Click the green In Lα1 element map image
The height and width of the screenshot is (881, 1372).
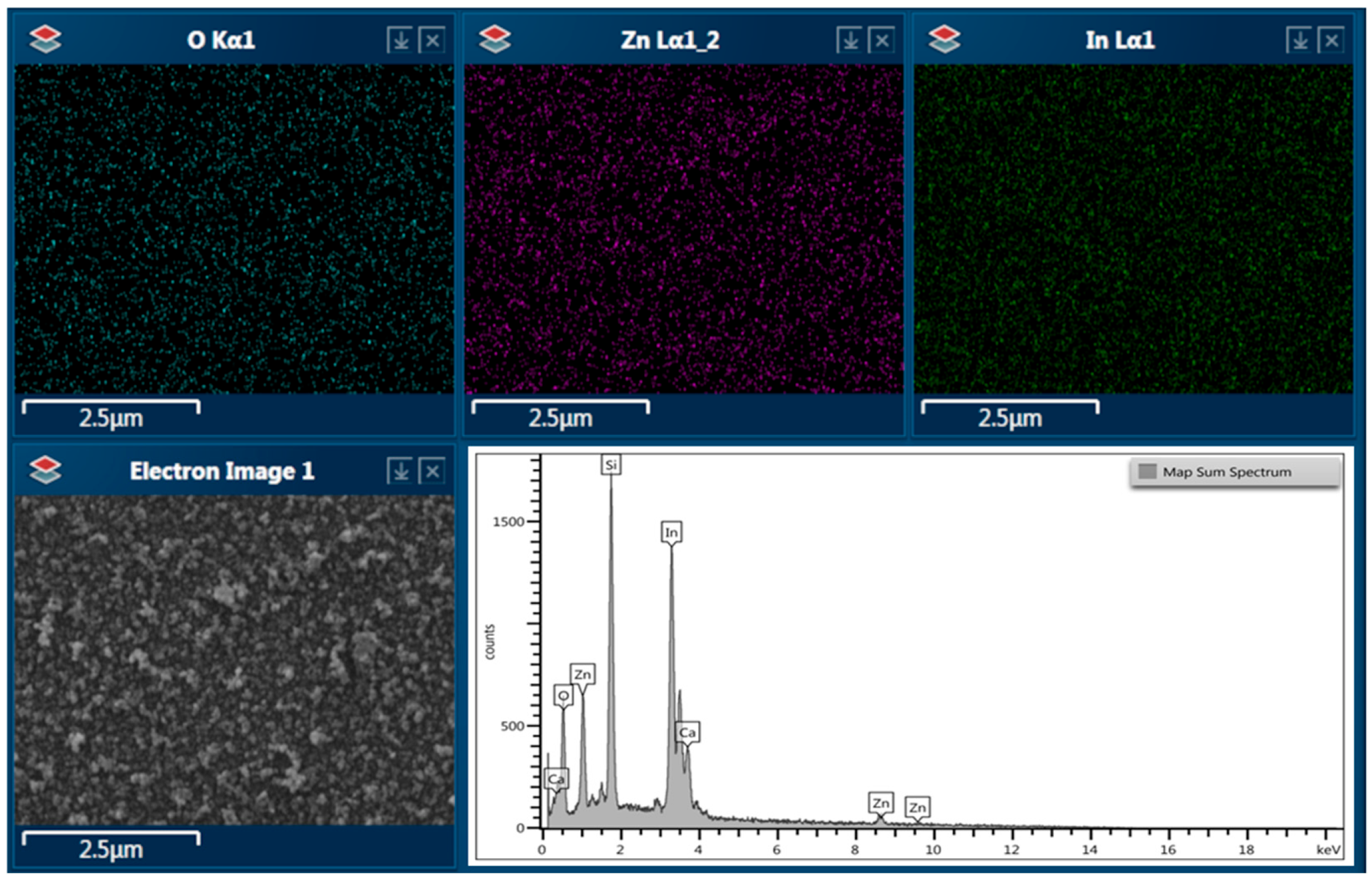[1133, 229]
